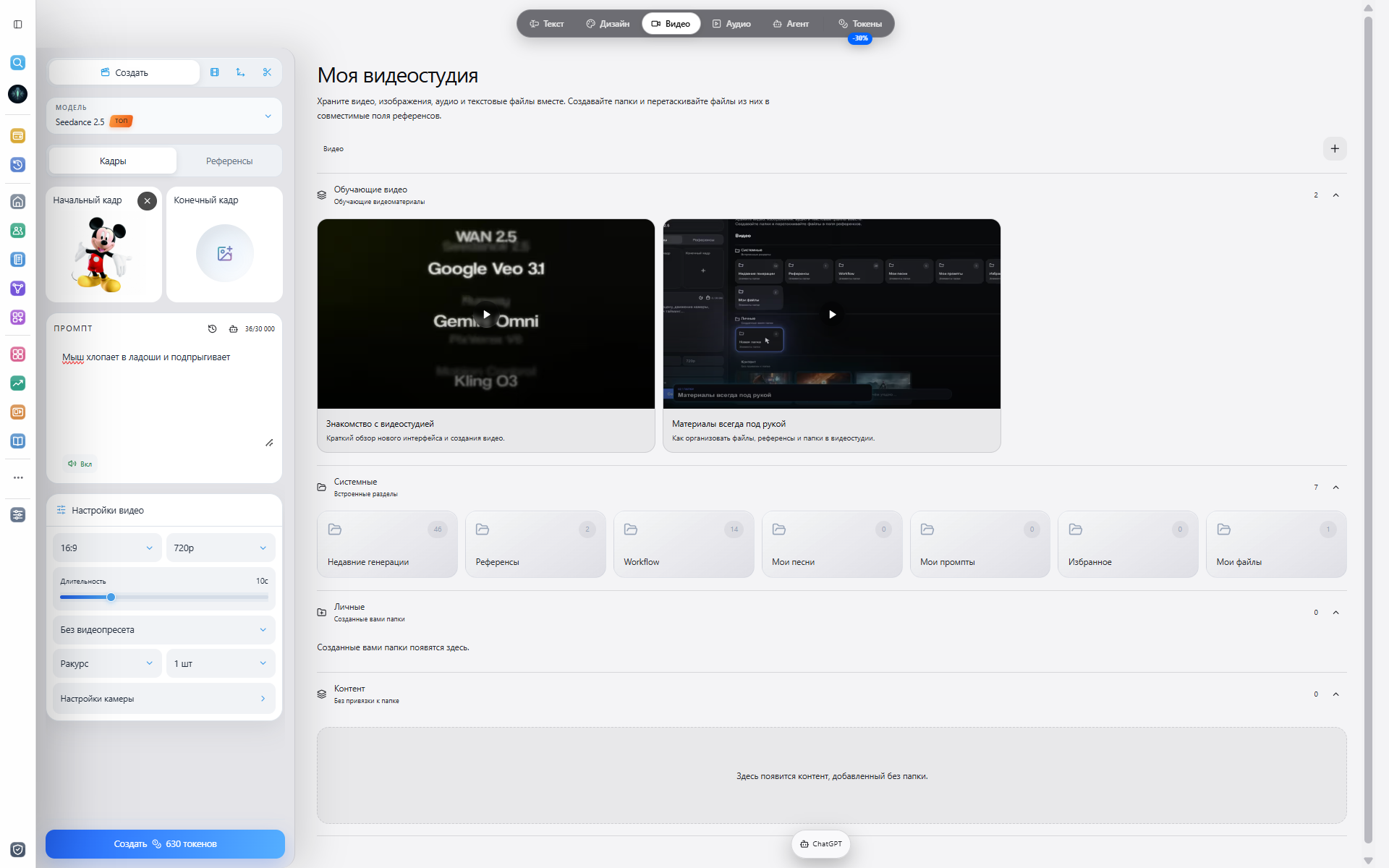Viewport: 1389px width, 868px height.
Task: Open the ChatGPT floating button
Action: pyautogui.click(x=821, y=844)
